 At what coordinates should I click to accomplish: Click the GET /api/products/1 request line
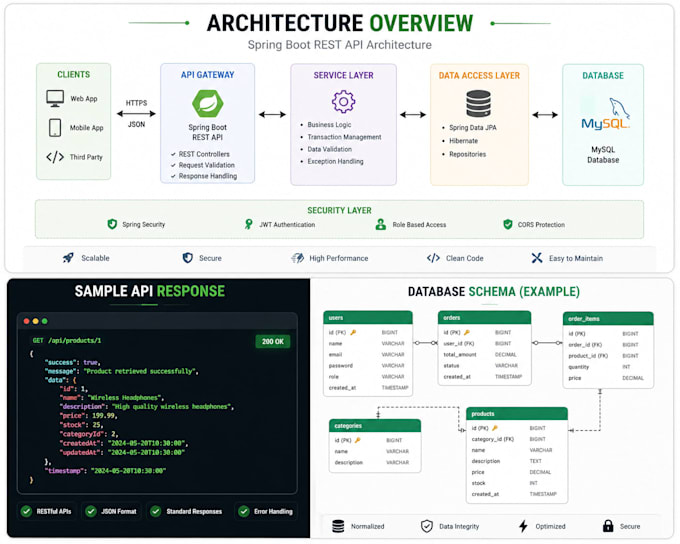[67, 341]
